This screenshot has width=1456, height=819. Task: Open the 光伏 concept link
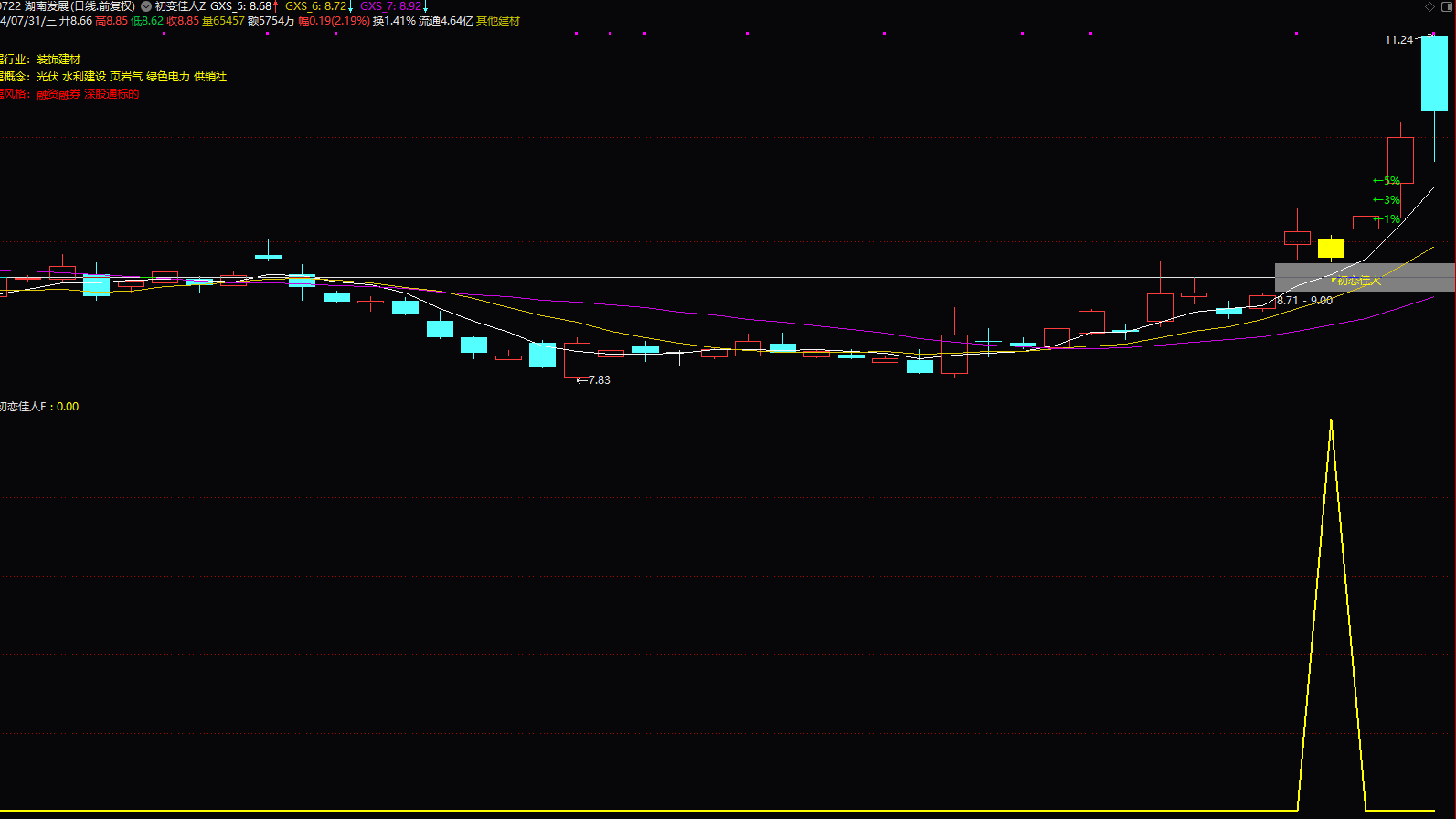point(48,77)
